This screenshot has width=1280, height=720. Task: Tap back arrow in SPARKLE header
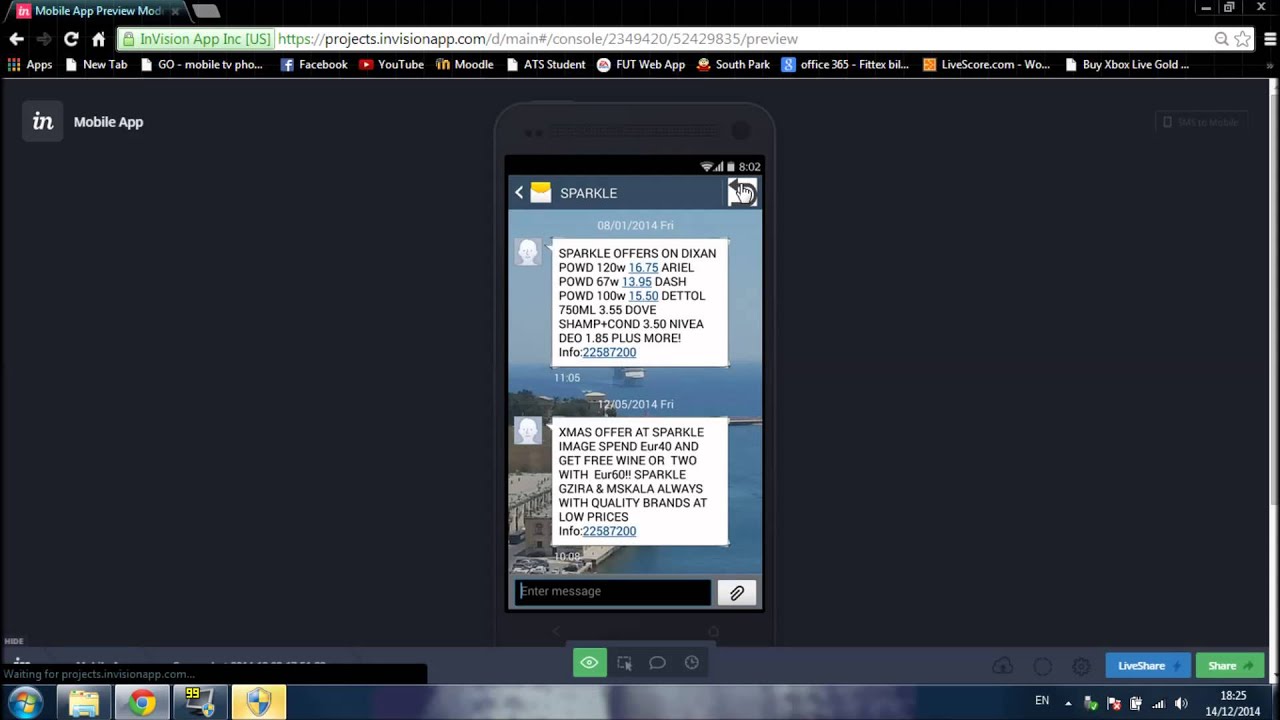(x=519, y=193)
